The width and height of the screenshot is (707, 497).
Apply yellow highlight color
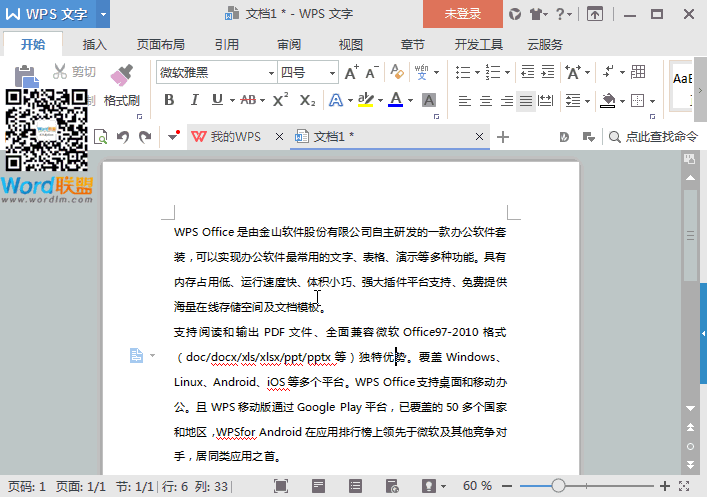click(x=366, y=100)
